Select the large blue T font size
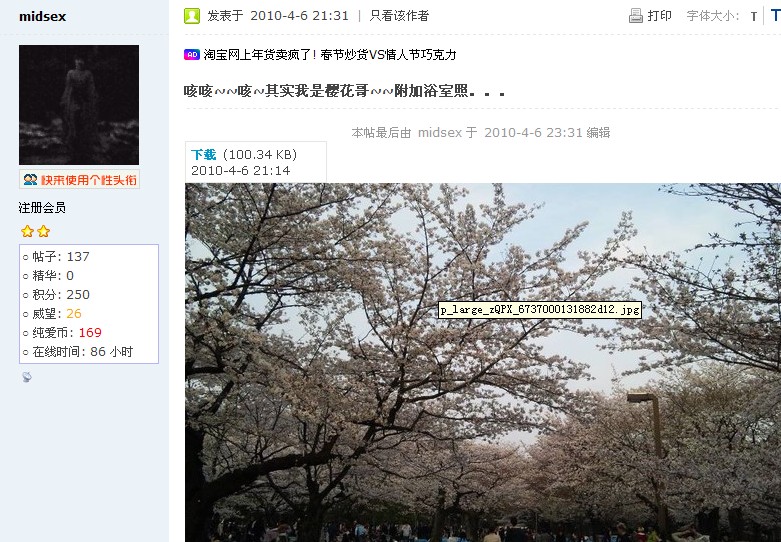The image size is (781, 542). pos(775,16)
